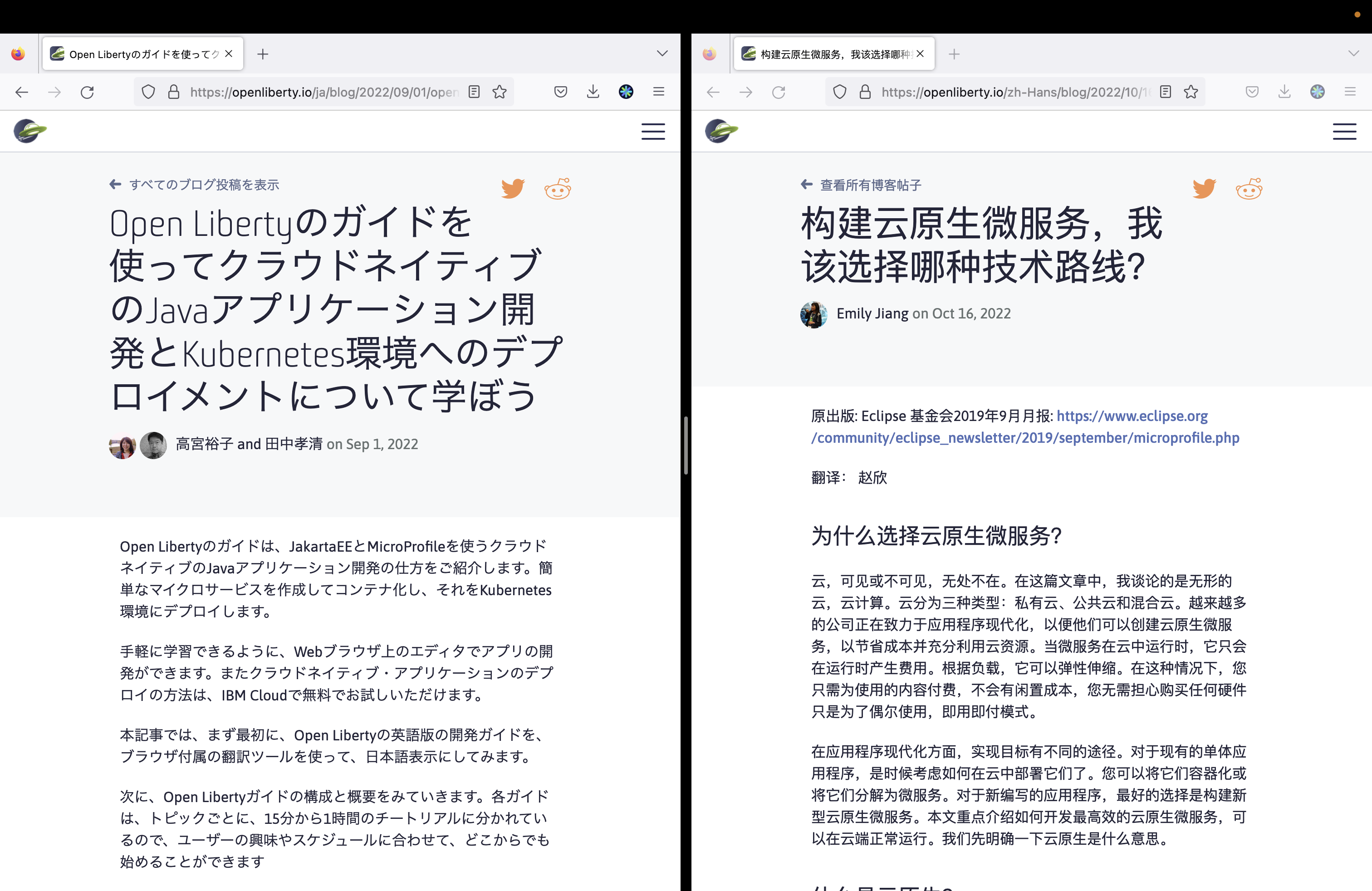
Task: Click the orange recording indicator dot
Action: coord(1357,15)
